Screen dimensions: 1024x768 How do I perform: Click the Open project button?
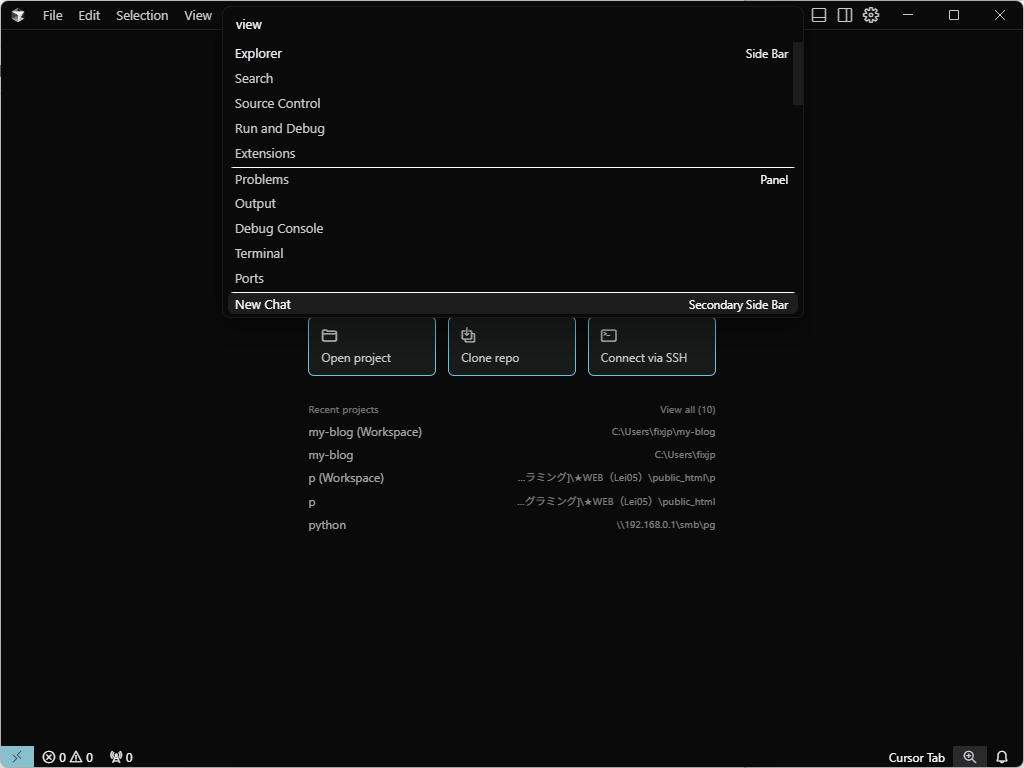(x=371, y=346)
